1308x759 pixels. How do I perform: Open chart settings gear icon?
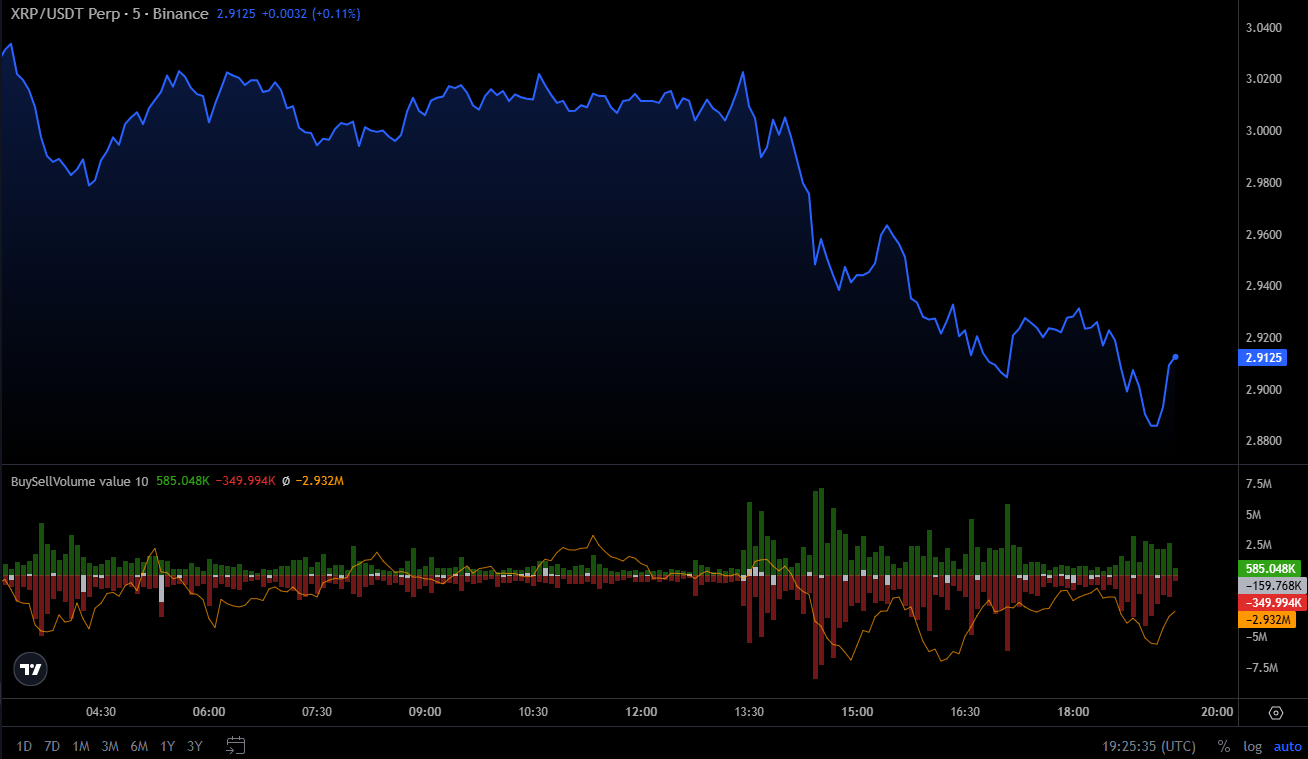(x=1275, y=713)
